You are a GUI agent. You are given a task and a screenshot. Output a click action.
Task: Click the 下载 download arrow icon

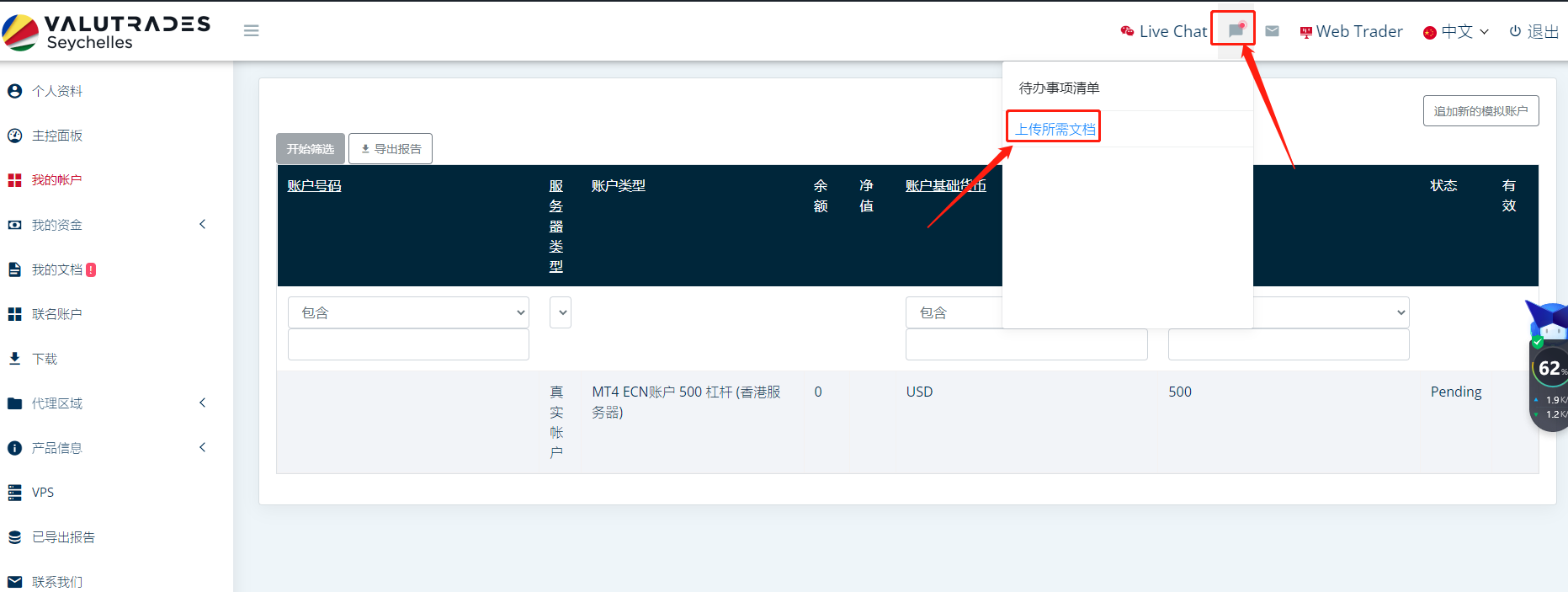(x=14, y=359)
